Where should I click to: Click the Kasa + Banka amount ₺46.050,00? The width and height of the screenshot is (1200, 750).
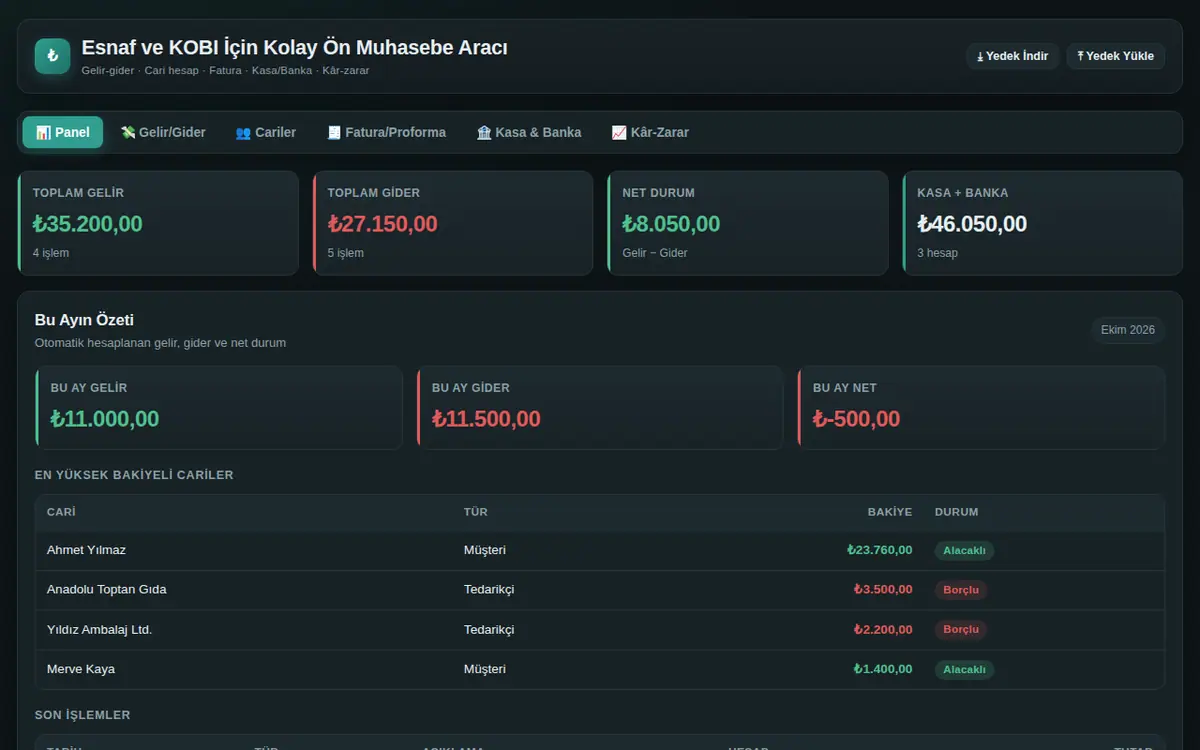(x=972, y=224)
